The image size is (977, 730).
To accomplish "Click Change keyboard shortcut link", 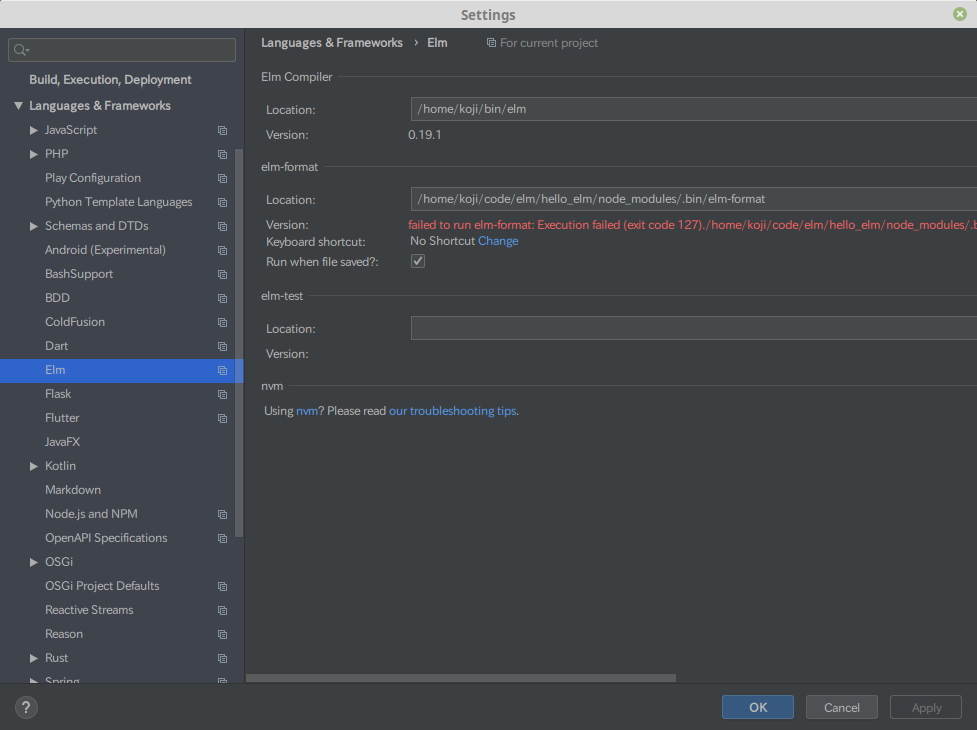I will point(498,241).
